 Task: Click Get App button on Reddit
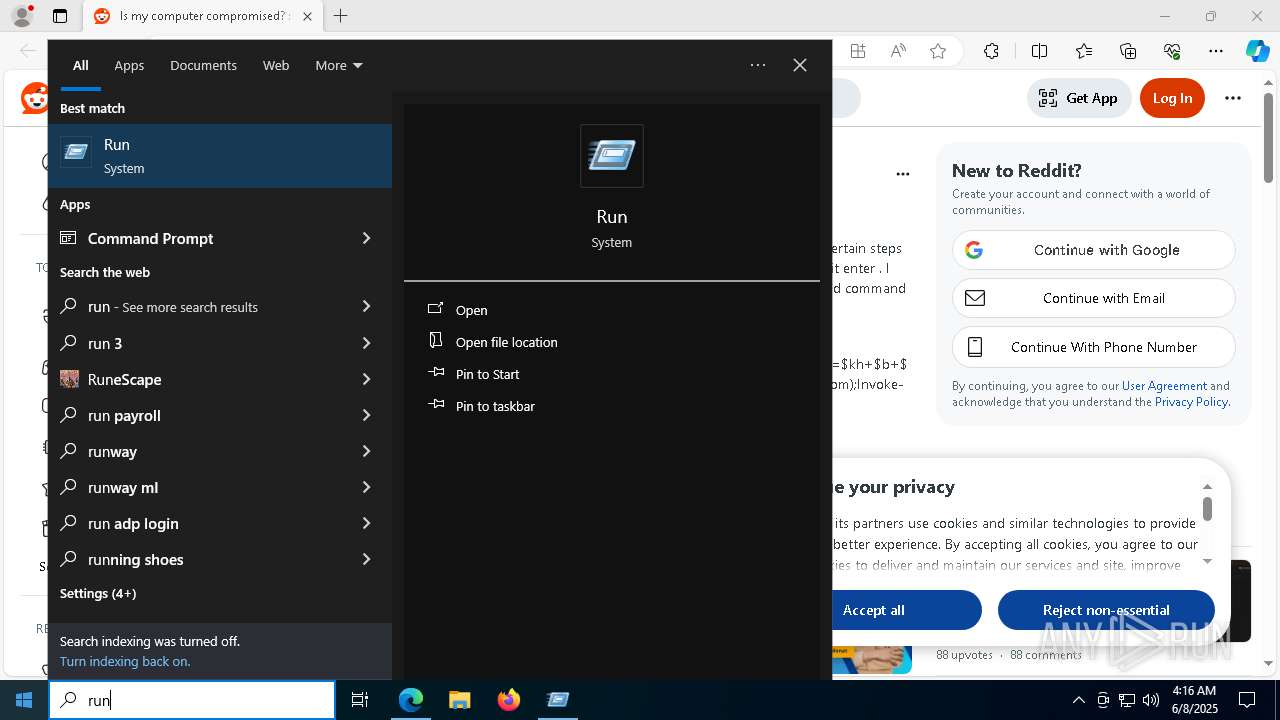pos(1078,98)
